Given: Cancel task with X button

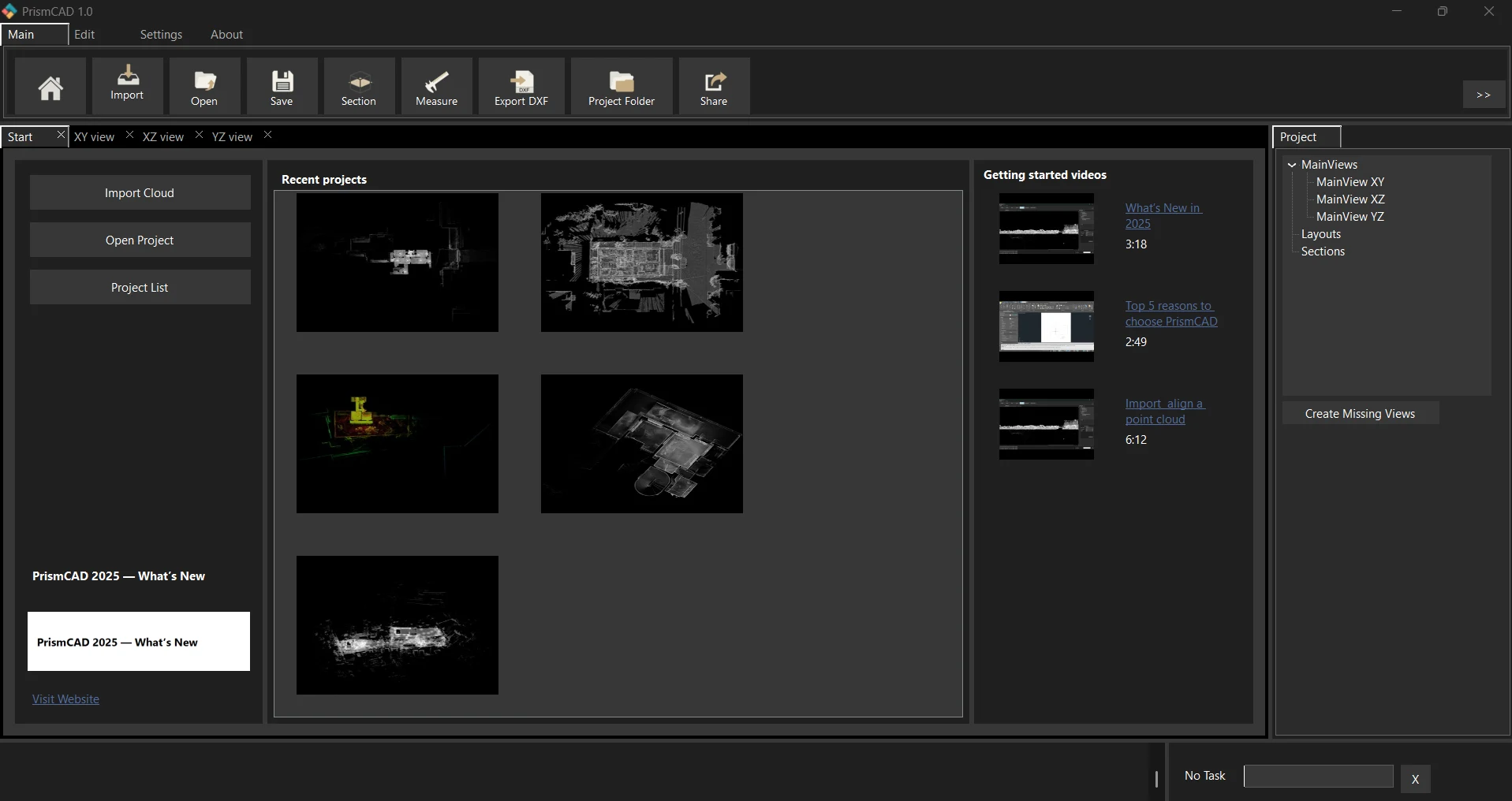Looking at the screenshot, I should tap(1416, 779).
